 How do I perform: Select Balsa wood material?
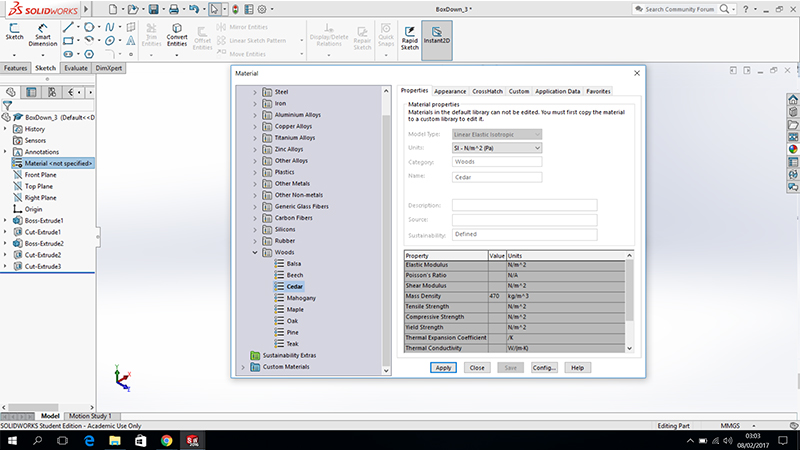293,264
